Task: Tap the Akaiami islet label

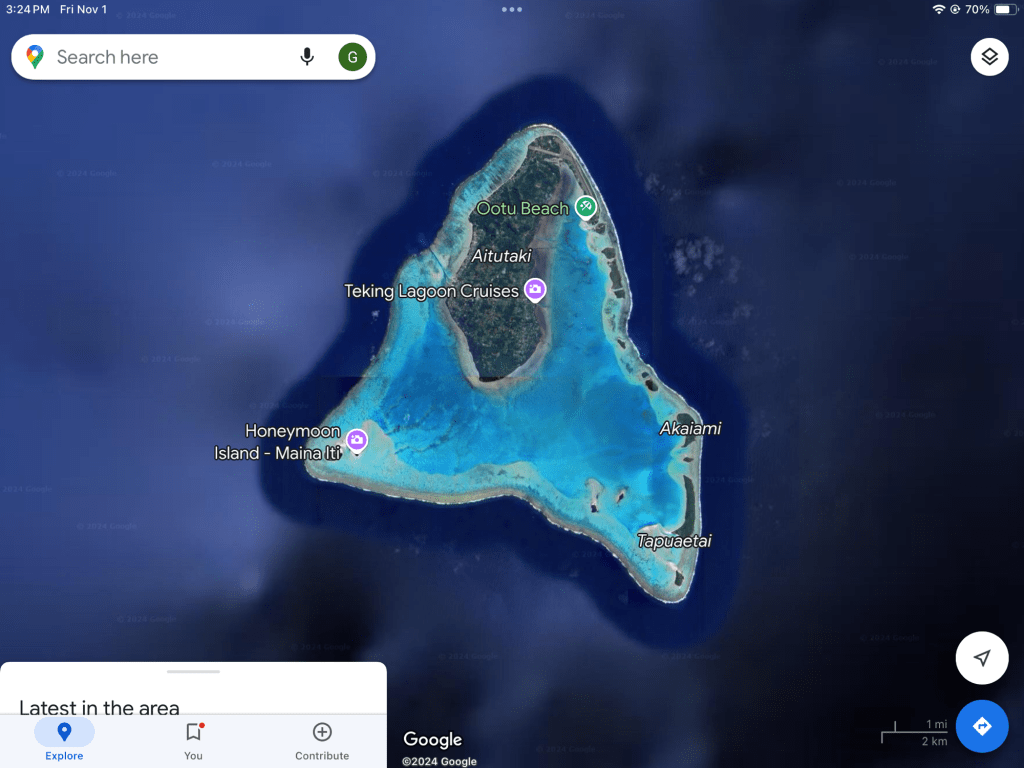Action: 690,428
